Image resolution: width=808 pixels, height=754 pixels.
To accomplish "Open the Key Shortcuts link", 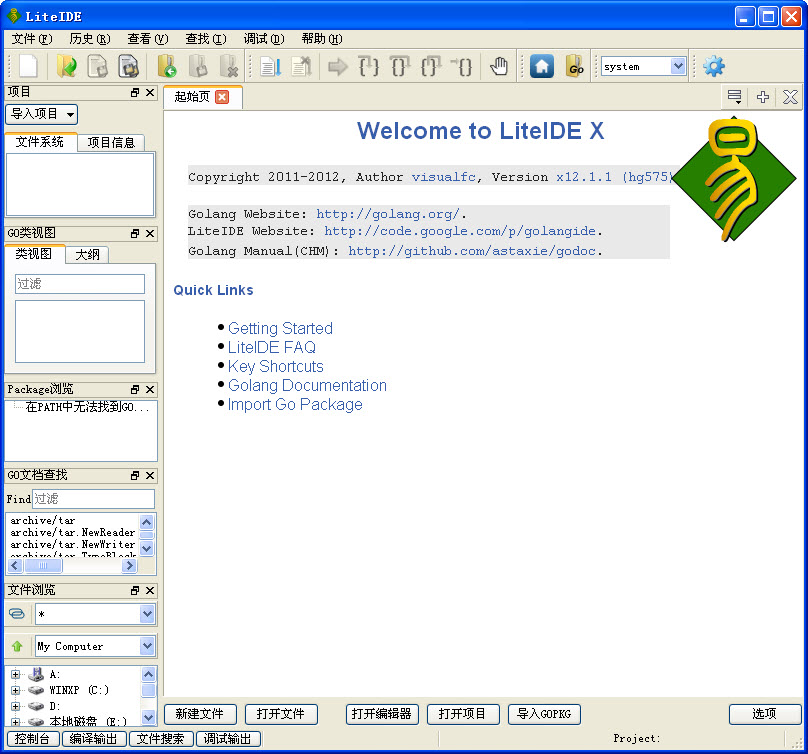I will pyautogui.click(x=276, y=366).
